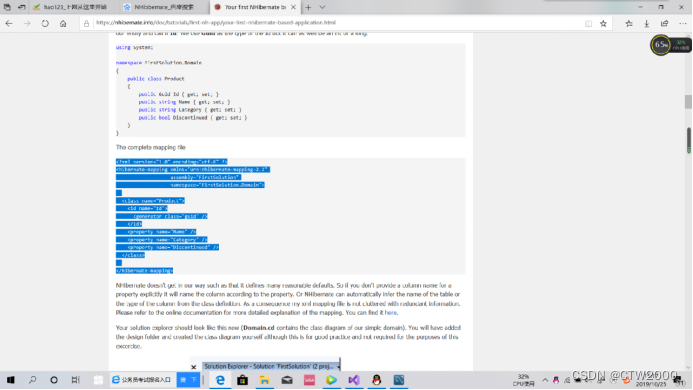Show tabs you've set aside
Image resolution: width=693 pixels, height=390 pixels.
coord(7,7)
